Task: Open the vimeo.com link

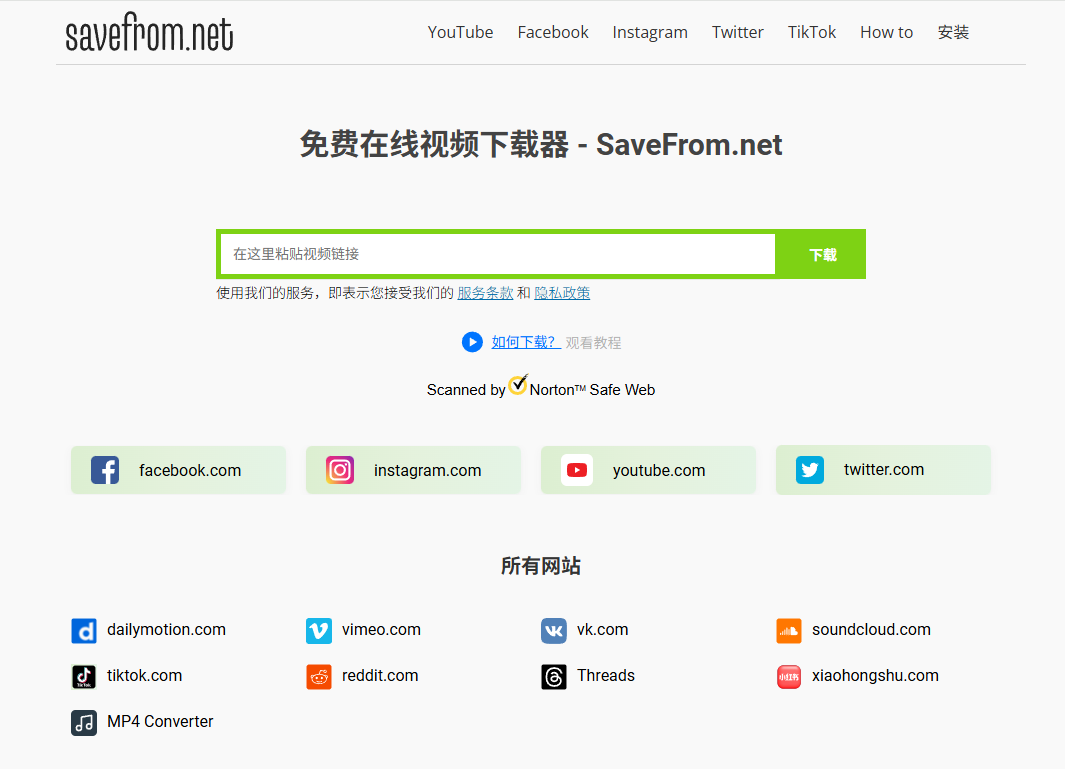Action: (x=381, y=630)
